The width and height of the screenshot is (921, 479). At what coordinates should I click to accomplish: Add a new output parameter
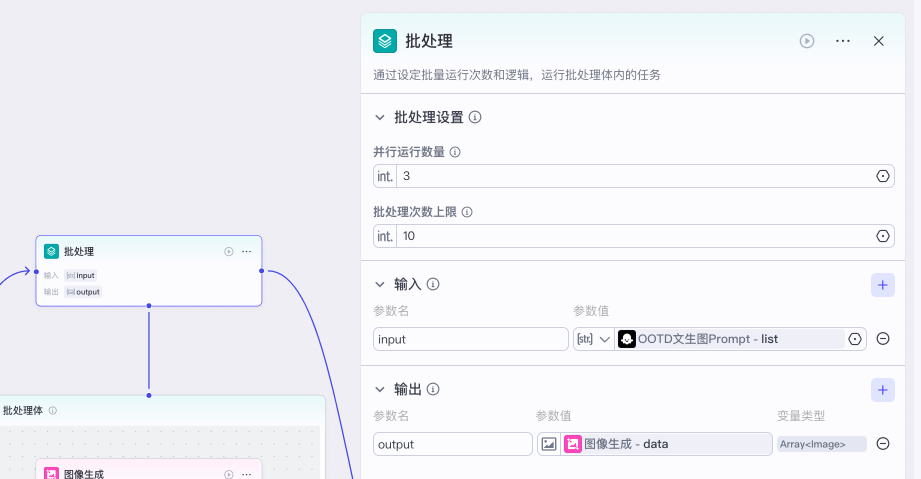point(882,390)
